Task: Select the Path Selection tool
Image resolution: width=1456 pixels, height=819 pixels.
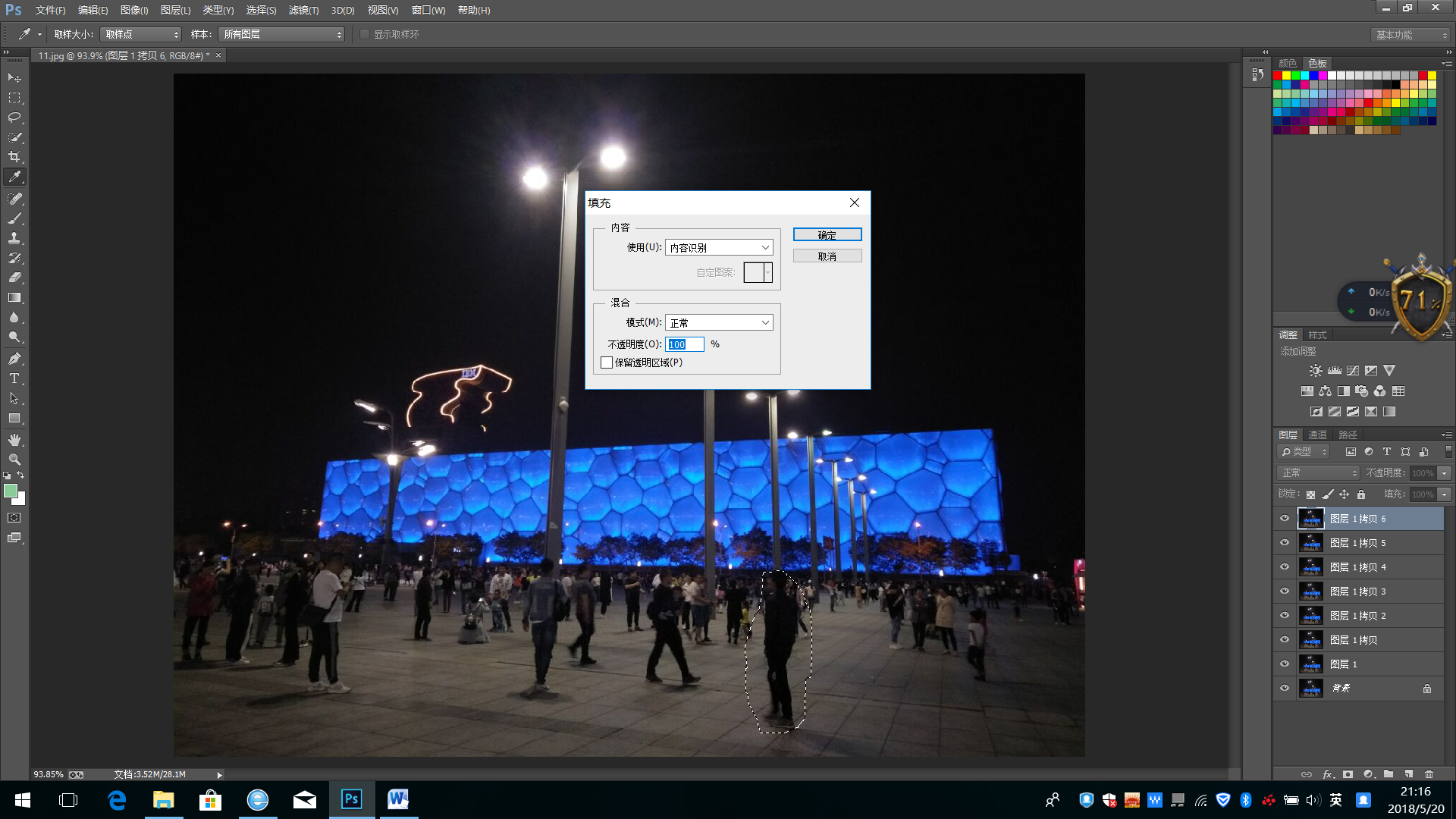Action: 14,398
